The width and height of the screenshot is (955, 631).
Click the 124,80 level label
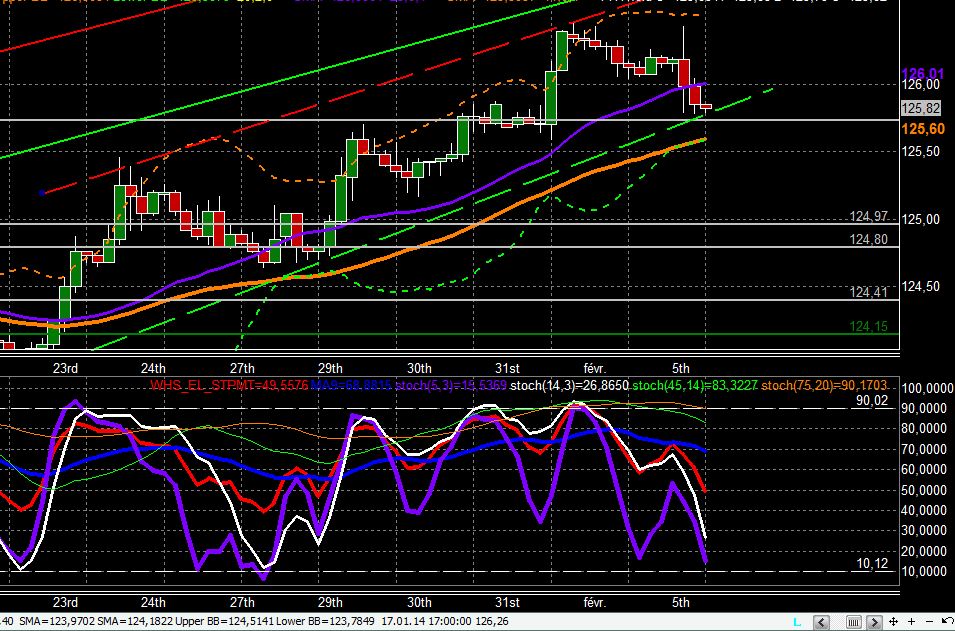point(869,239)
